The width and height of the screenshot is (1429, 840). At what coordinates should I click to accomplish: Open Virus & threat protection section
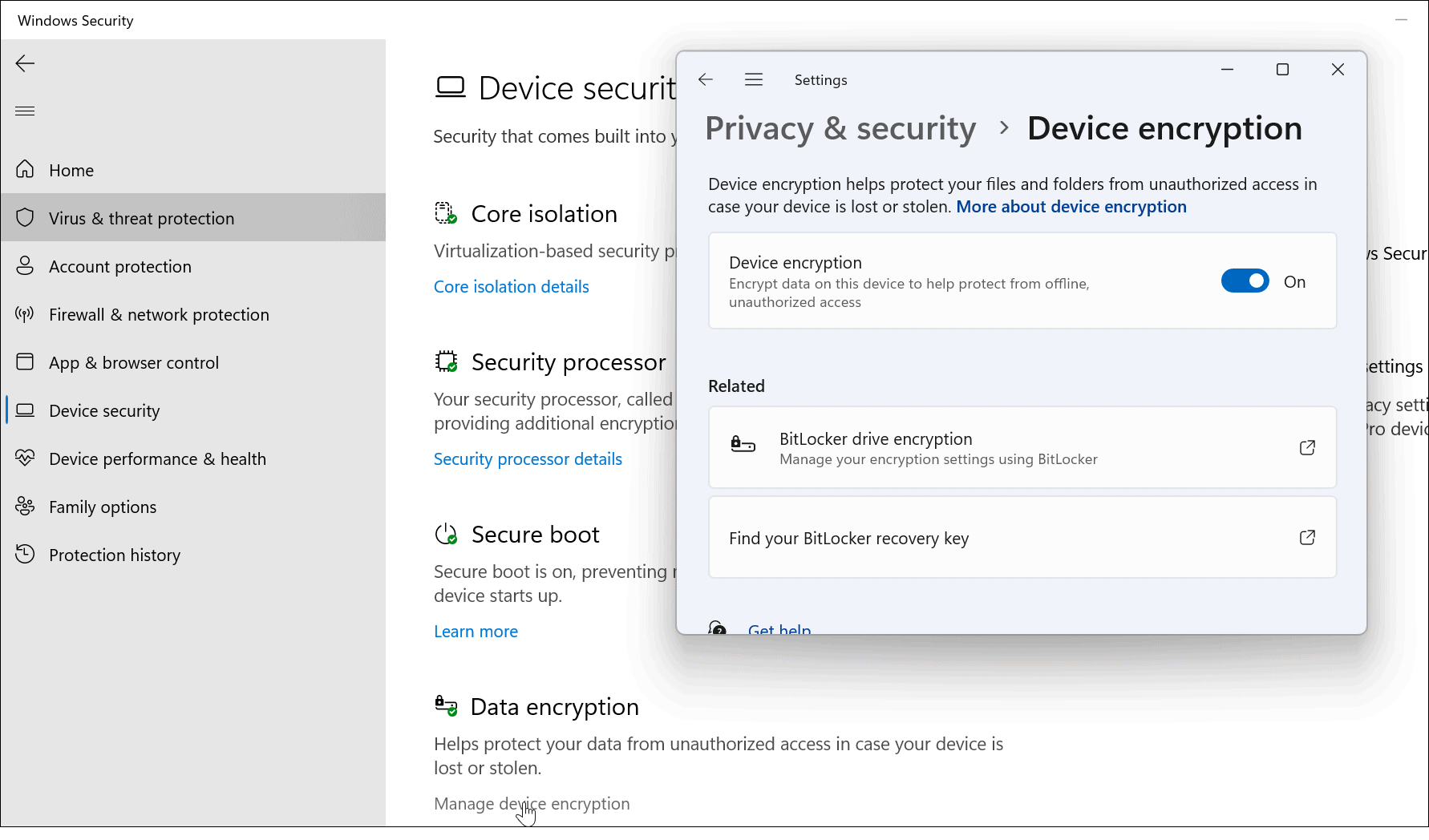[193, 218]
